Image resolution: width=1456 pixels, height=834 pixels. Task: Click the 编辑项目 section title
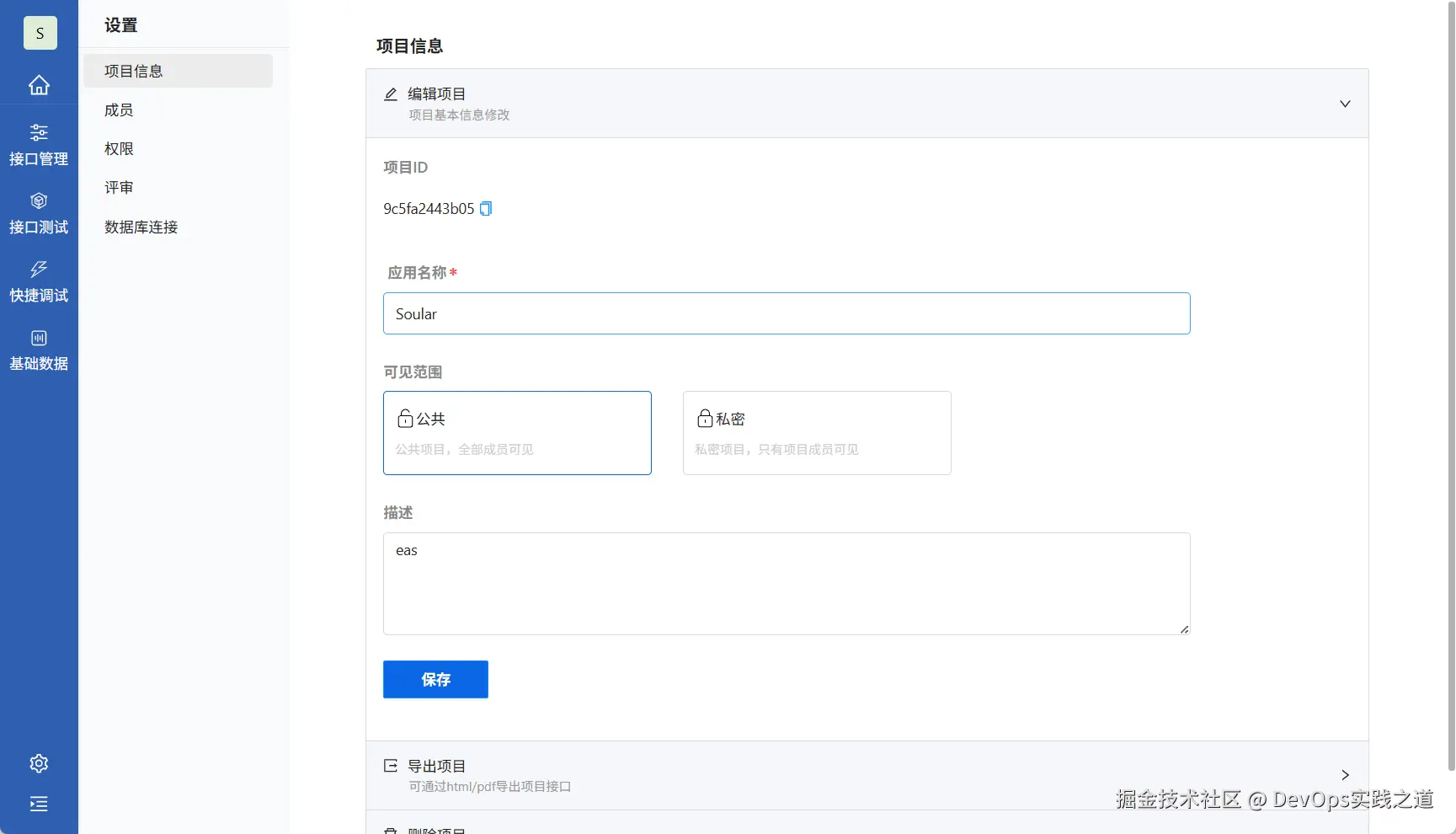(436, 94)
